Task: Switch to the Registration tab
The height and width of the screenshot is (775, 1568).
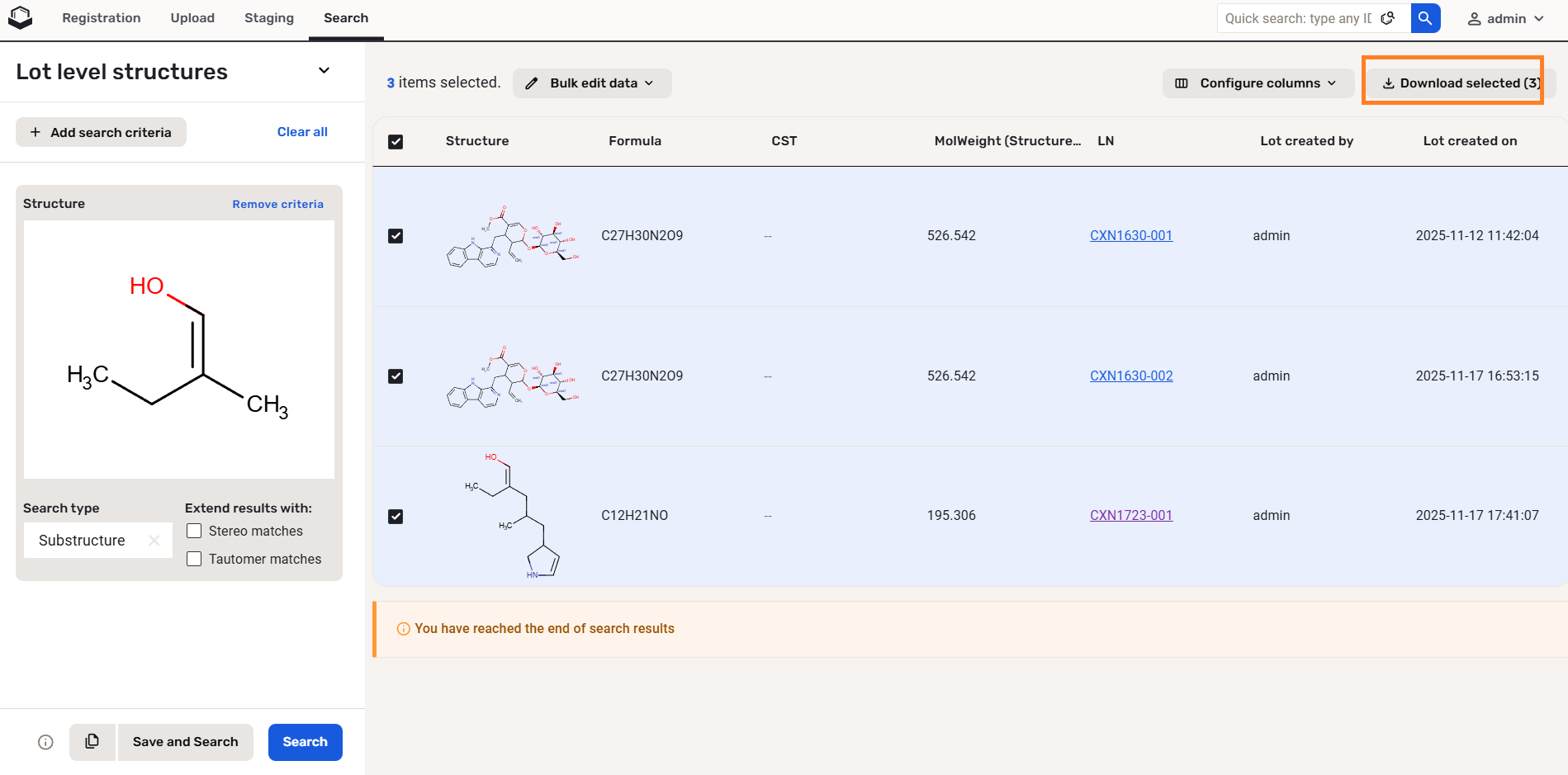Action: pyautogui.click(x=102, y=18)
